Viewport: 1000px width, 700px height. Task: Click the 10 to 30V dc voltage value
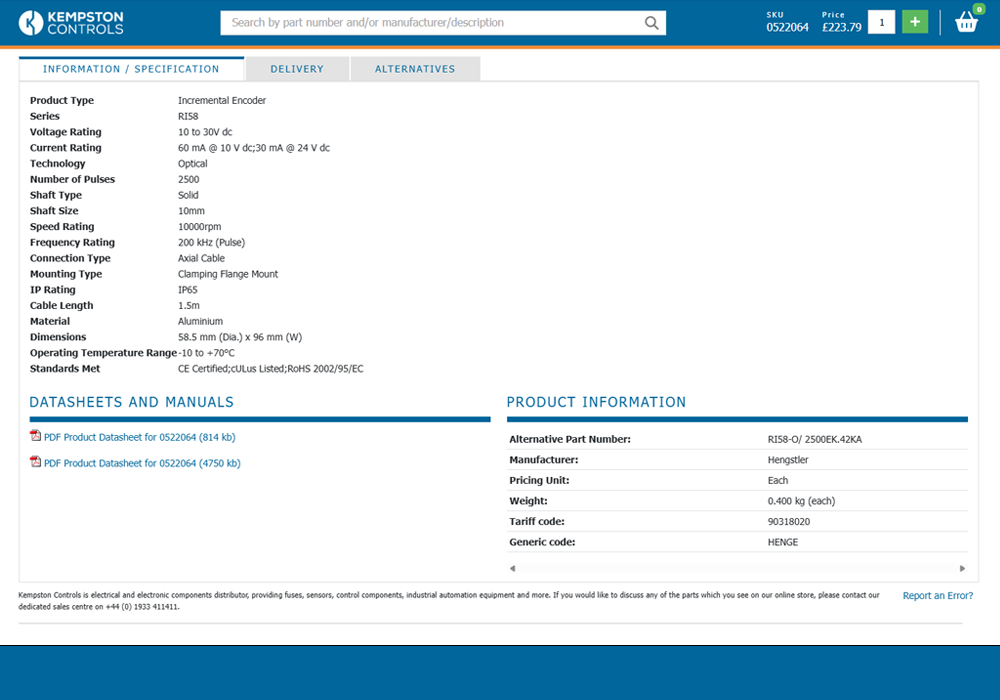pos(205,132)
